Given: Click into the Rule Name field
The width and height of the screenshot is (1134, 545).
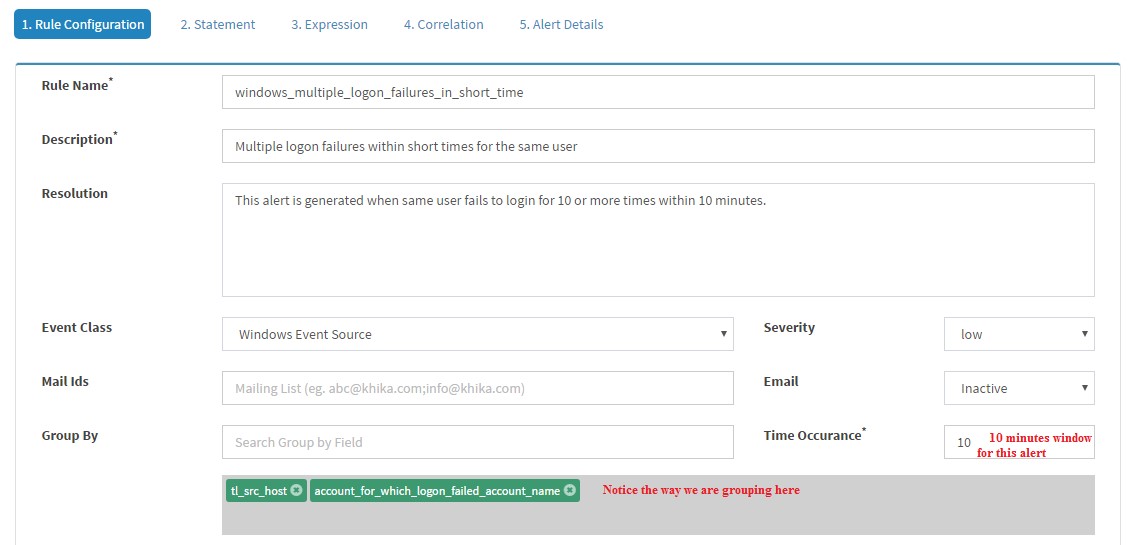Looking at the screenshot, I should tap(658, 92).
